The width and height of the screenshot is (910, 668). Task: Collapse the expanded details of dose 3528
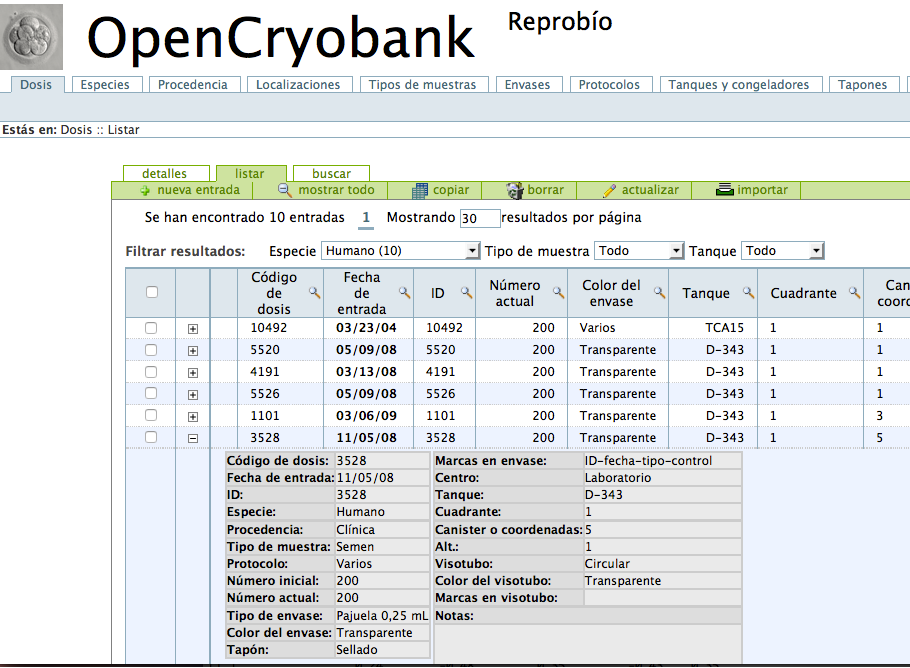(x=193, y=437)
